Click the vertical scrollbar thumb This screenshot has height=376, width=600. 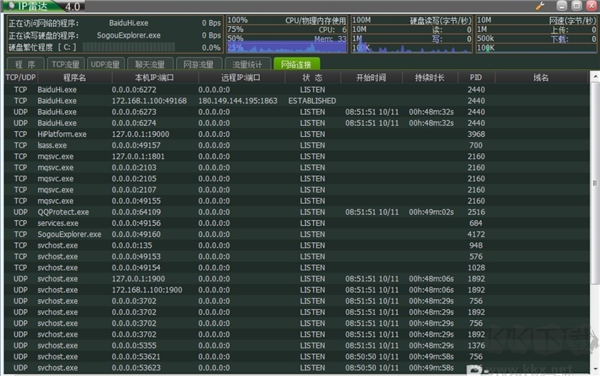[x=595, y=184]
